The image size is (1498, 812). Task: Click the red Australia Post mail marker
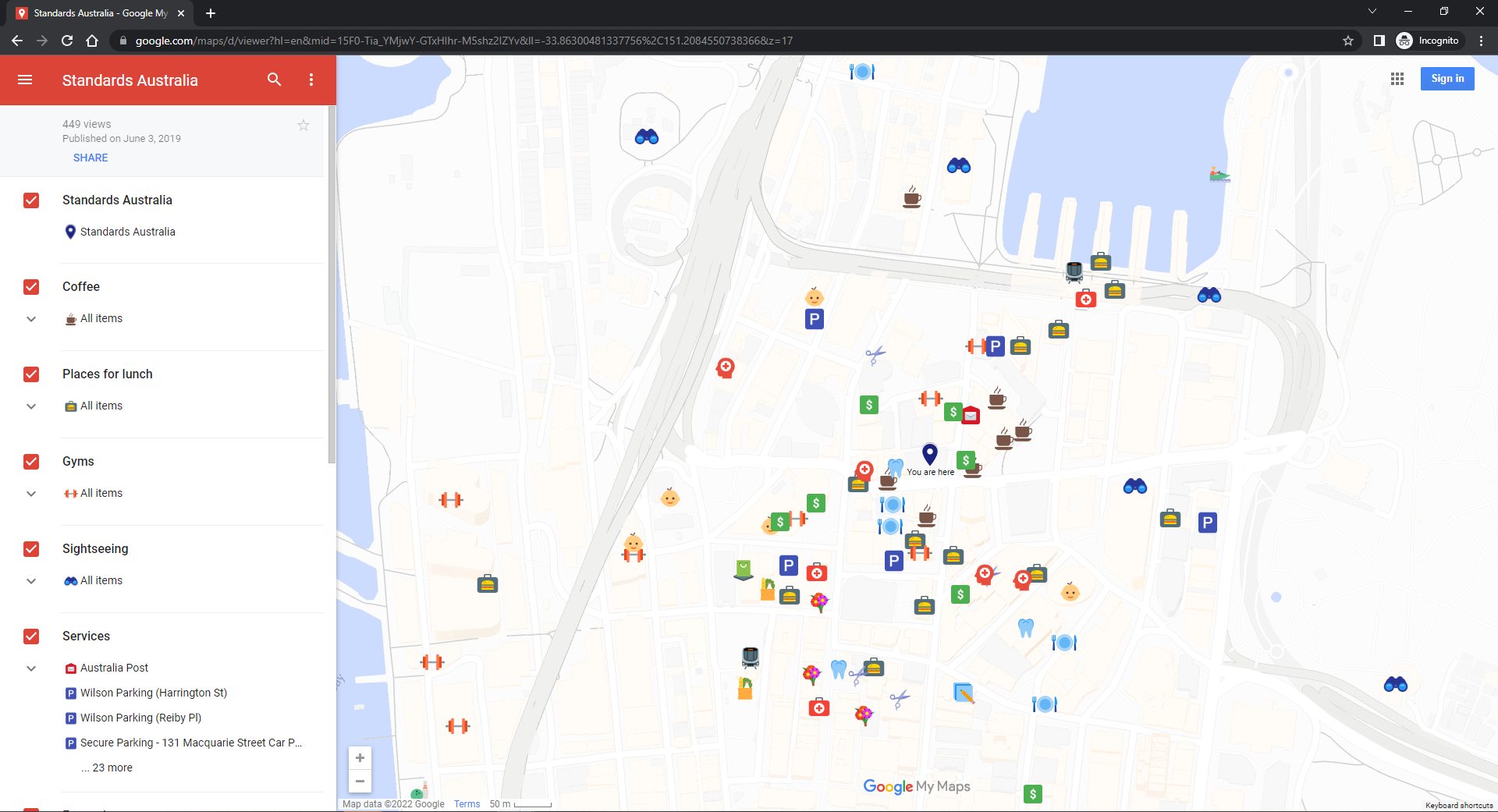[x=971, y=415]
